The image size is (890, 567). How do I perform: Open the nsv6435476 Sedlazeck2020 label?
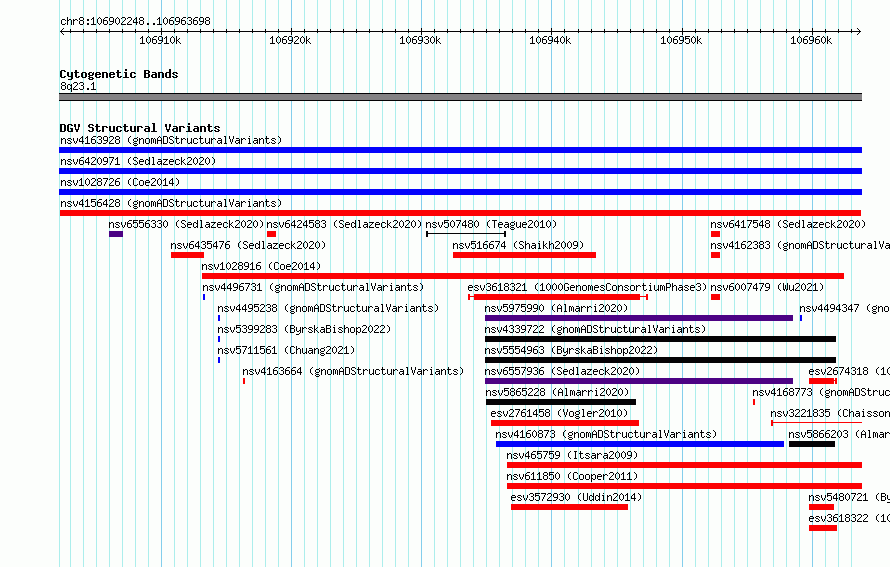pos(248,245)
